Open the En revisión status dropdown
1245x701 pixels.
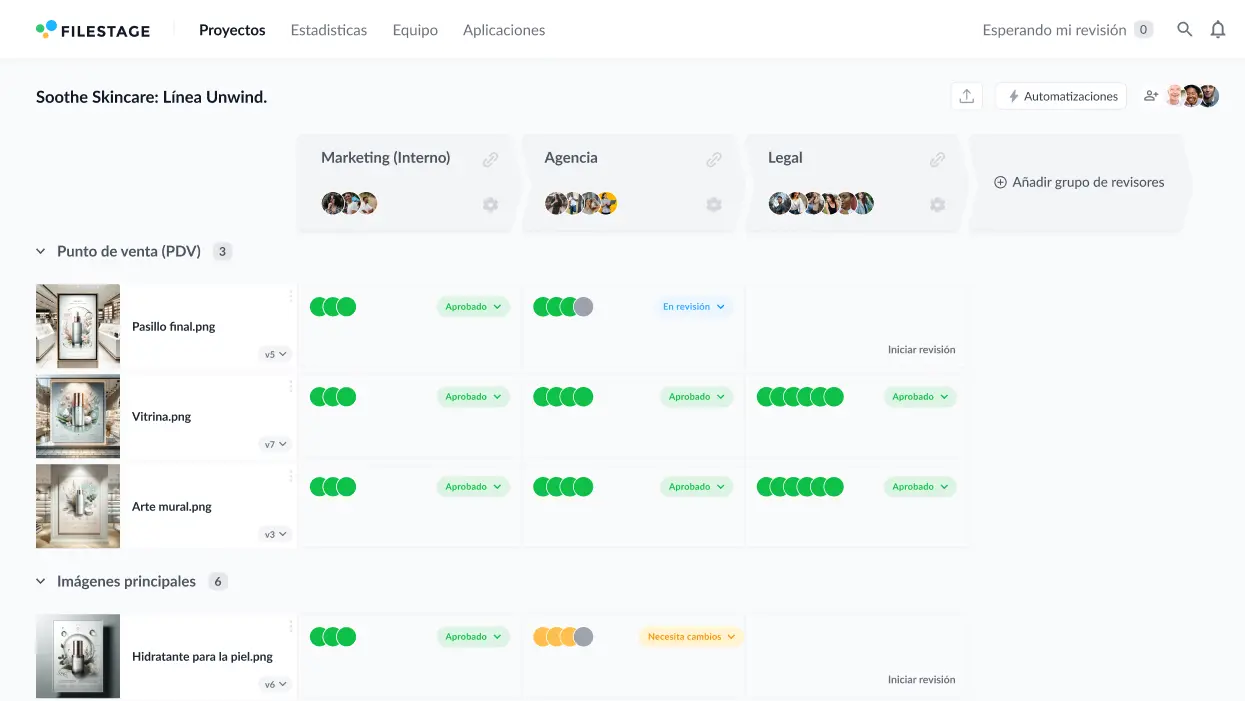click(693, 306)
